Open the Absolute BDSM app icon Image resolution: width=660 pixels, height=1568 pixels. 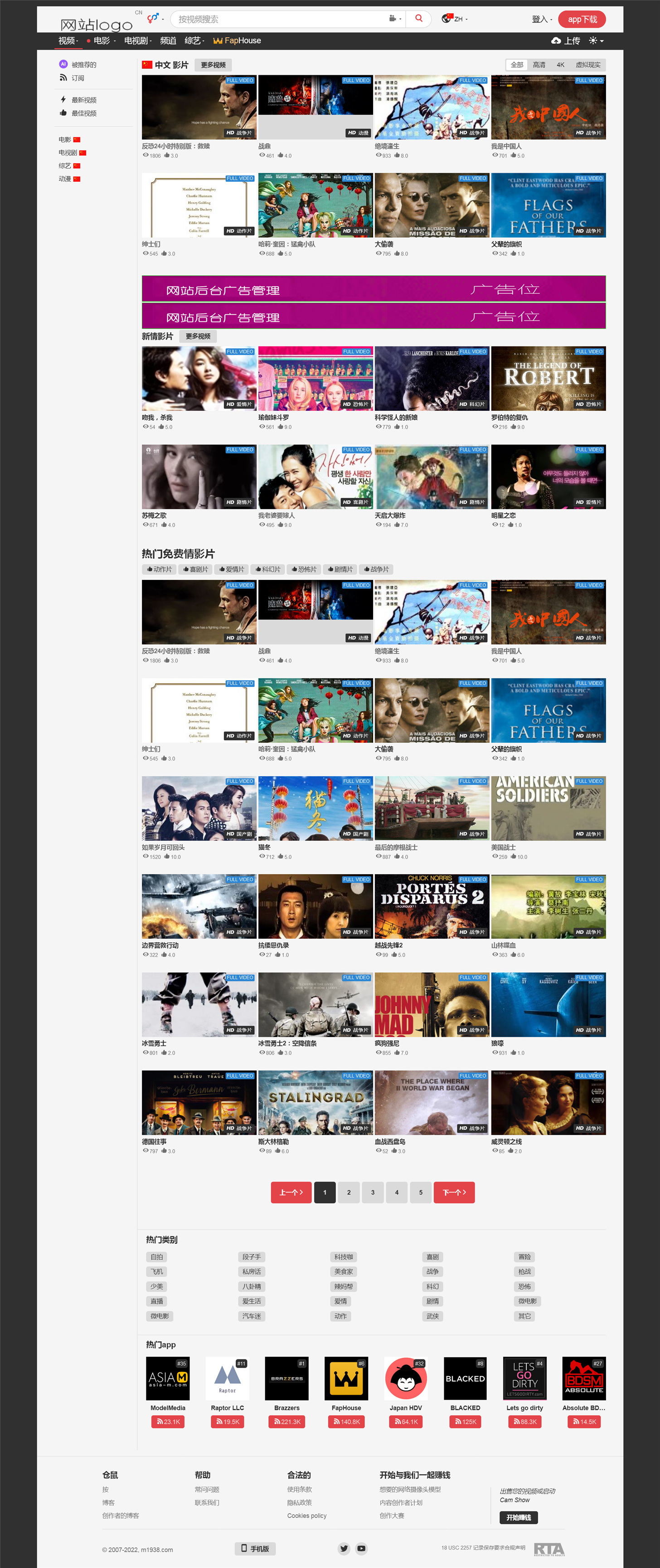coord(584,1378)
